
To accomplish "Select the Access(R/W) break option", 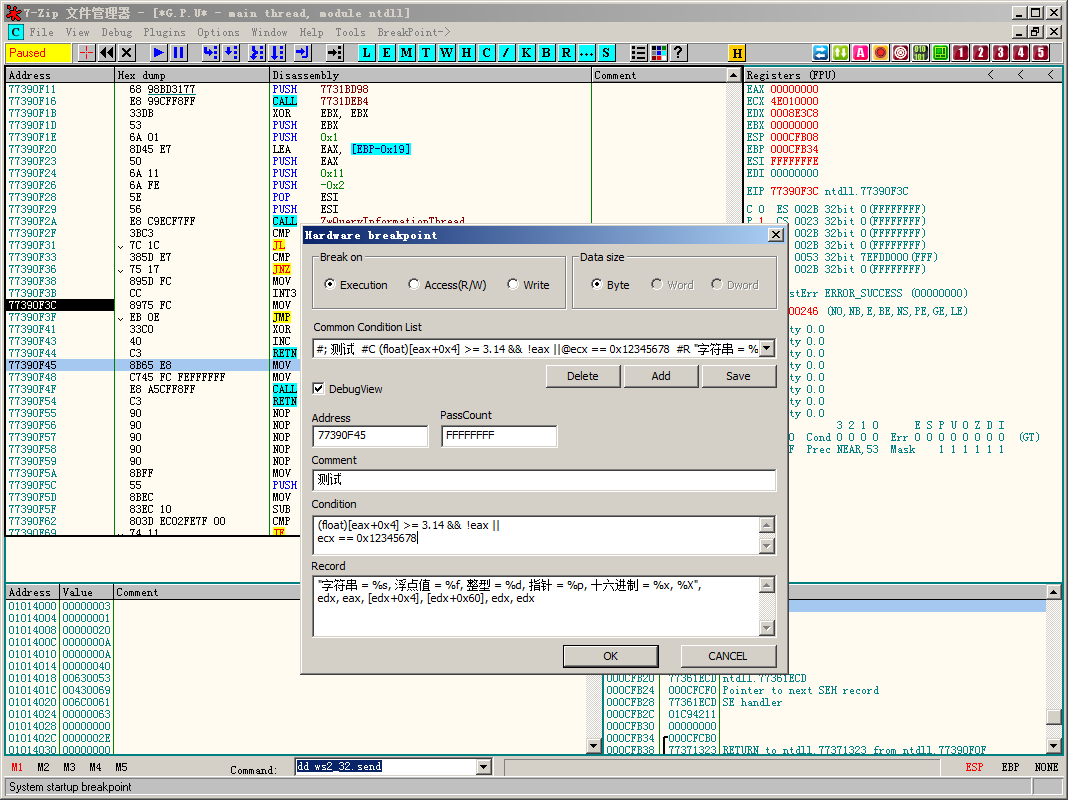I will pyautogui.click(x=415, y=285).
